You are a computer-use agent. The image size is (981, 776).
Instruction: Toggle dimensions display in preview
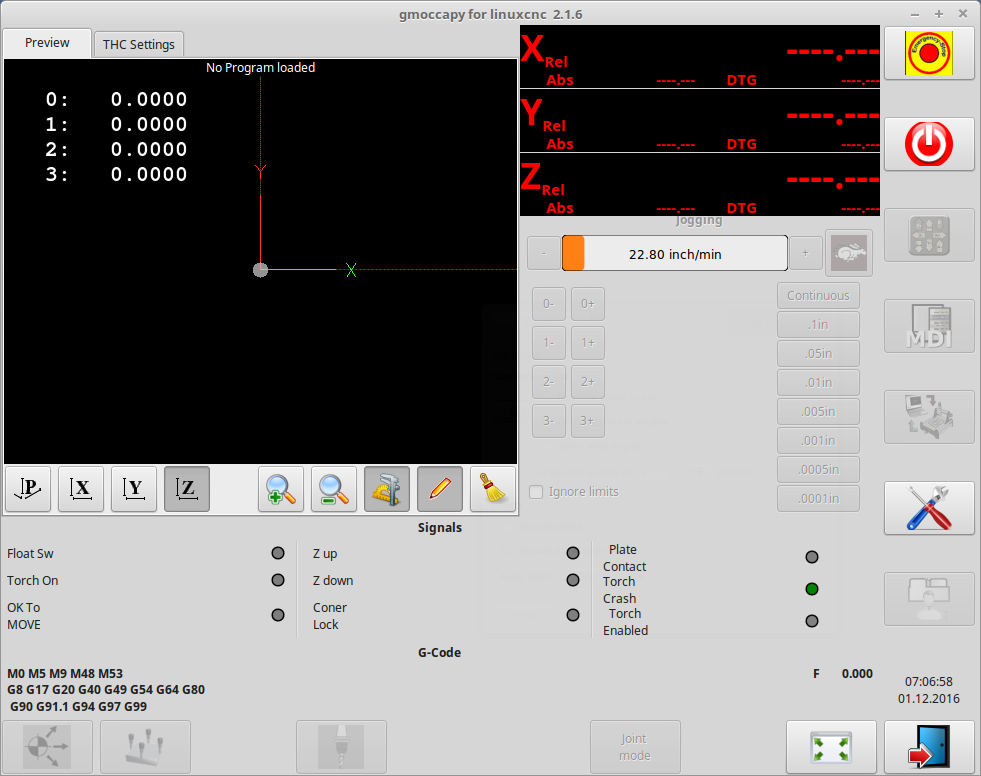(387, 489)
